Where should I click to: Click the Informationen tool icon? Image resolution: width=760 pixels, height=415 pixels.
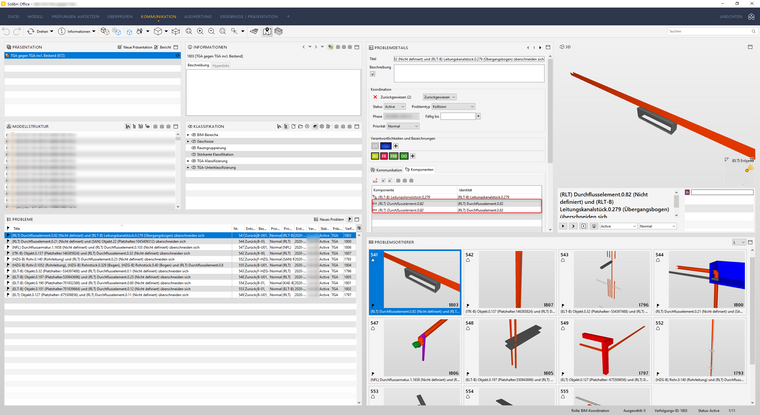62,32
